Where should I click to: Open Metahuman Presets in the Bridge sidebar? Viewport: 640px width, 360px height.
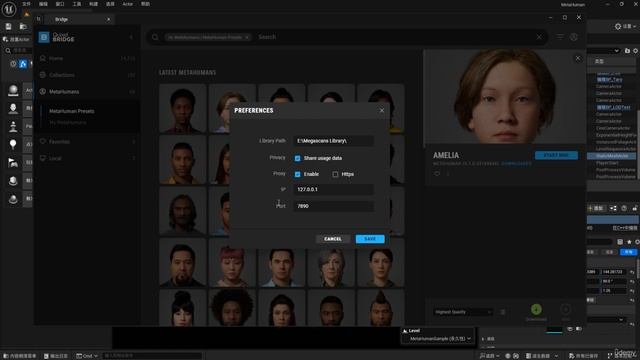[71, 111]
